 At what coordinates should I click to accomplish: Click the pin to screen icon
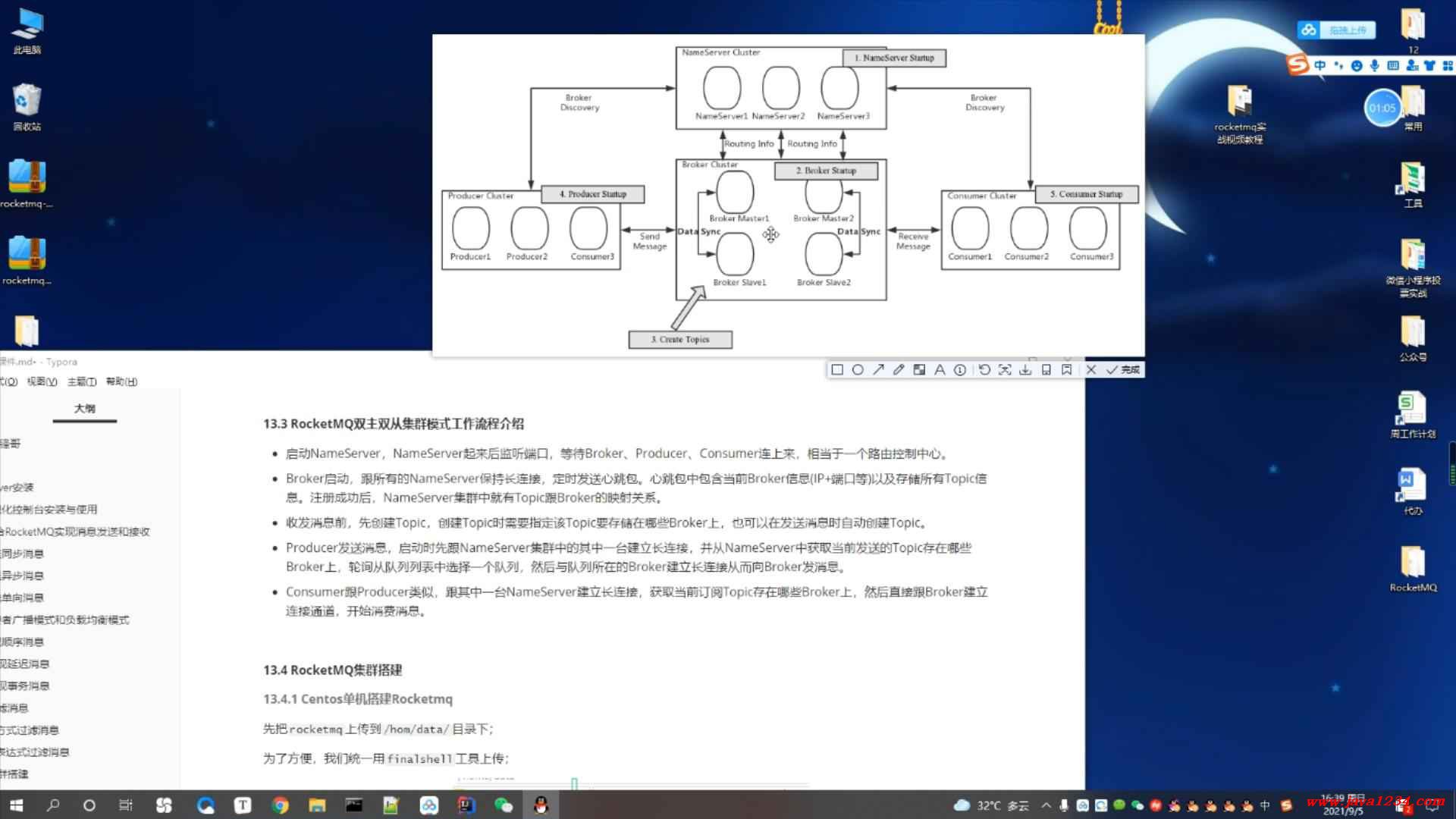(x=1066, y=370)
